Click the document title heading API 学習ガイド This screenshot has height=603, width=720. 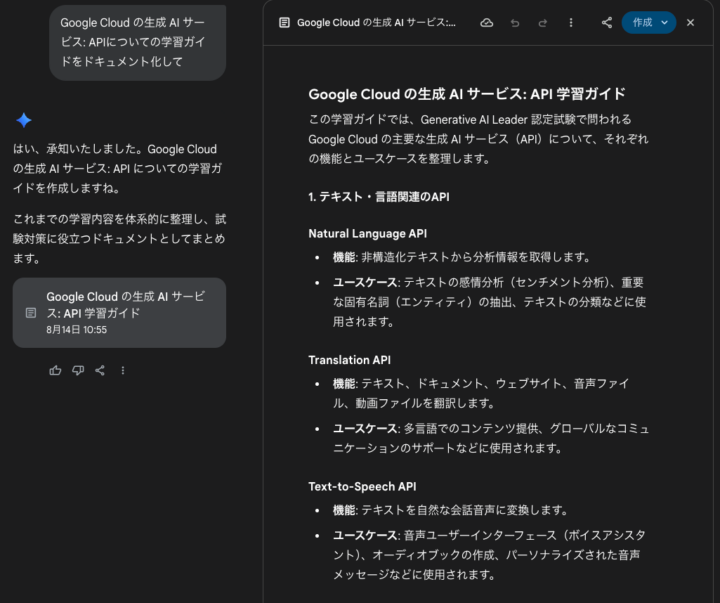467,94
